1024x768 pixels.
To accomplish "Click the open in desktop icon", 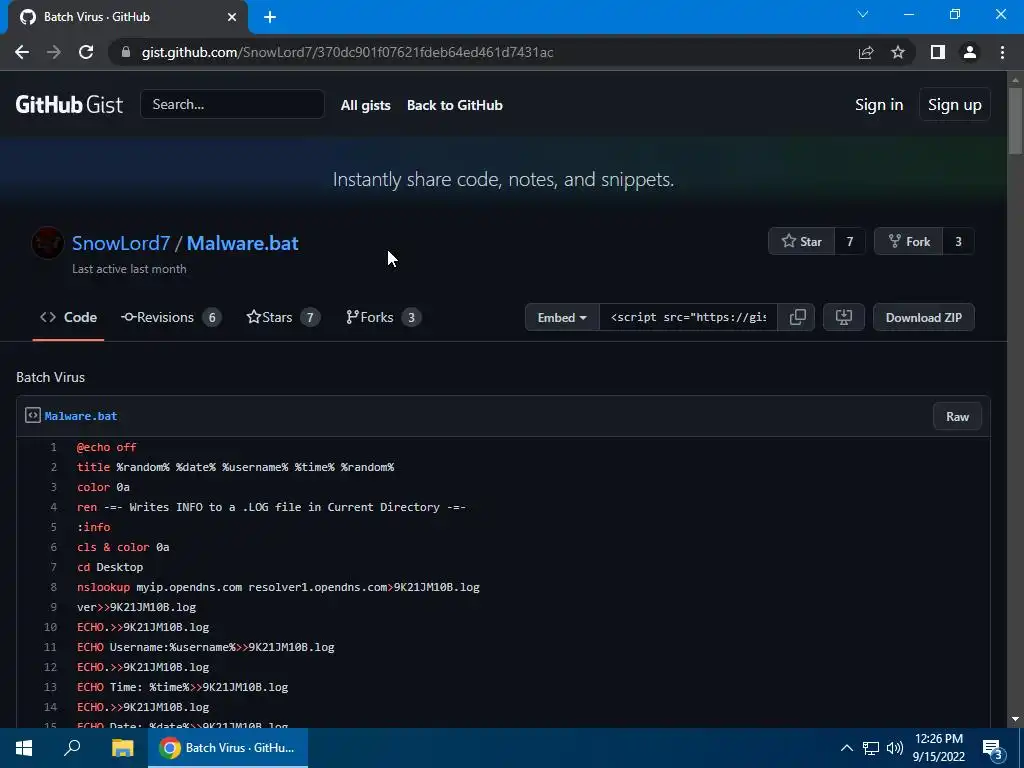I will [844, 317].
